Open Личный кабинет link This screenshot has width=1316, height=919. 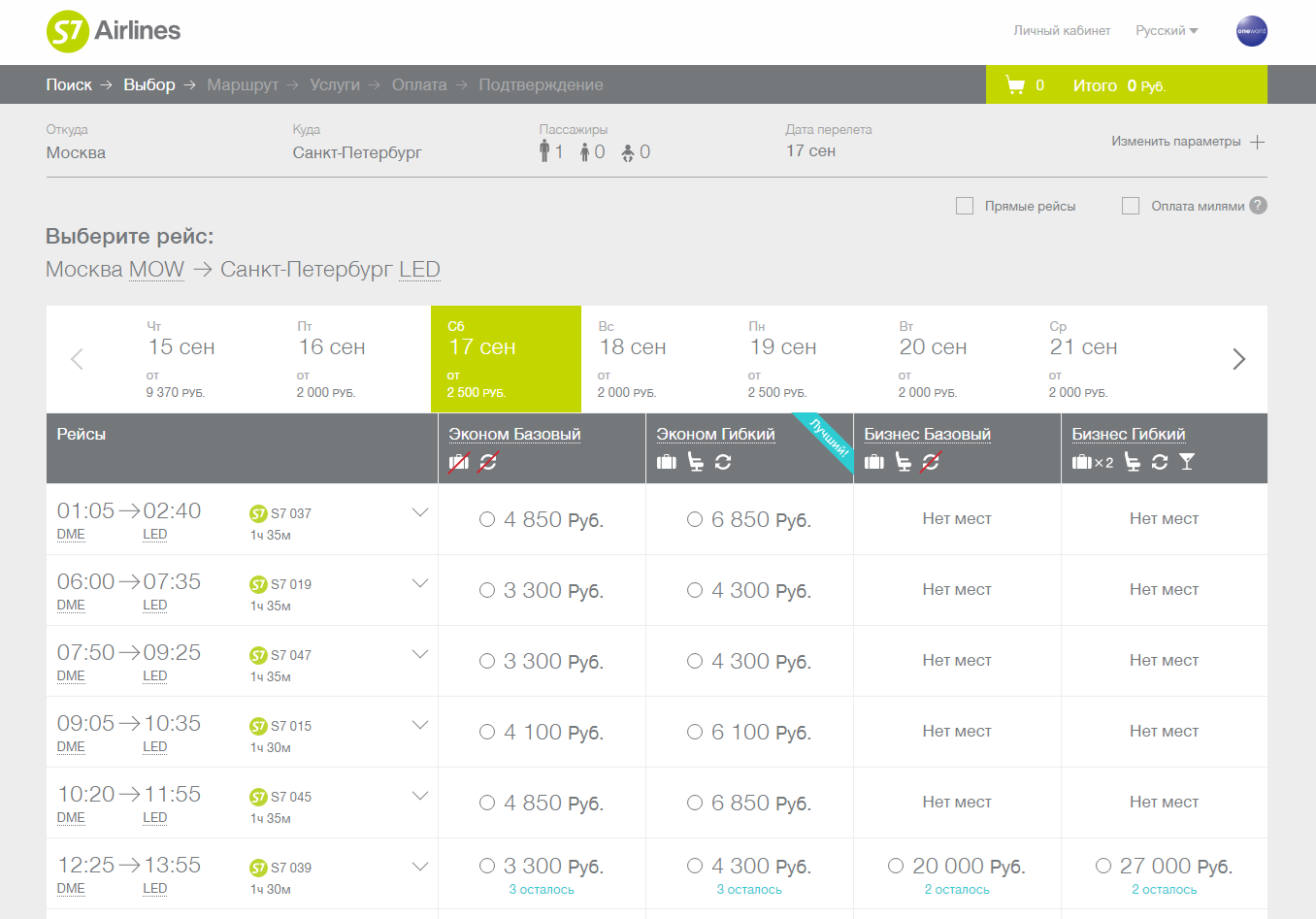point(1062,31)
